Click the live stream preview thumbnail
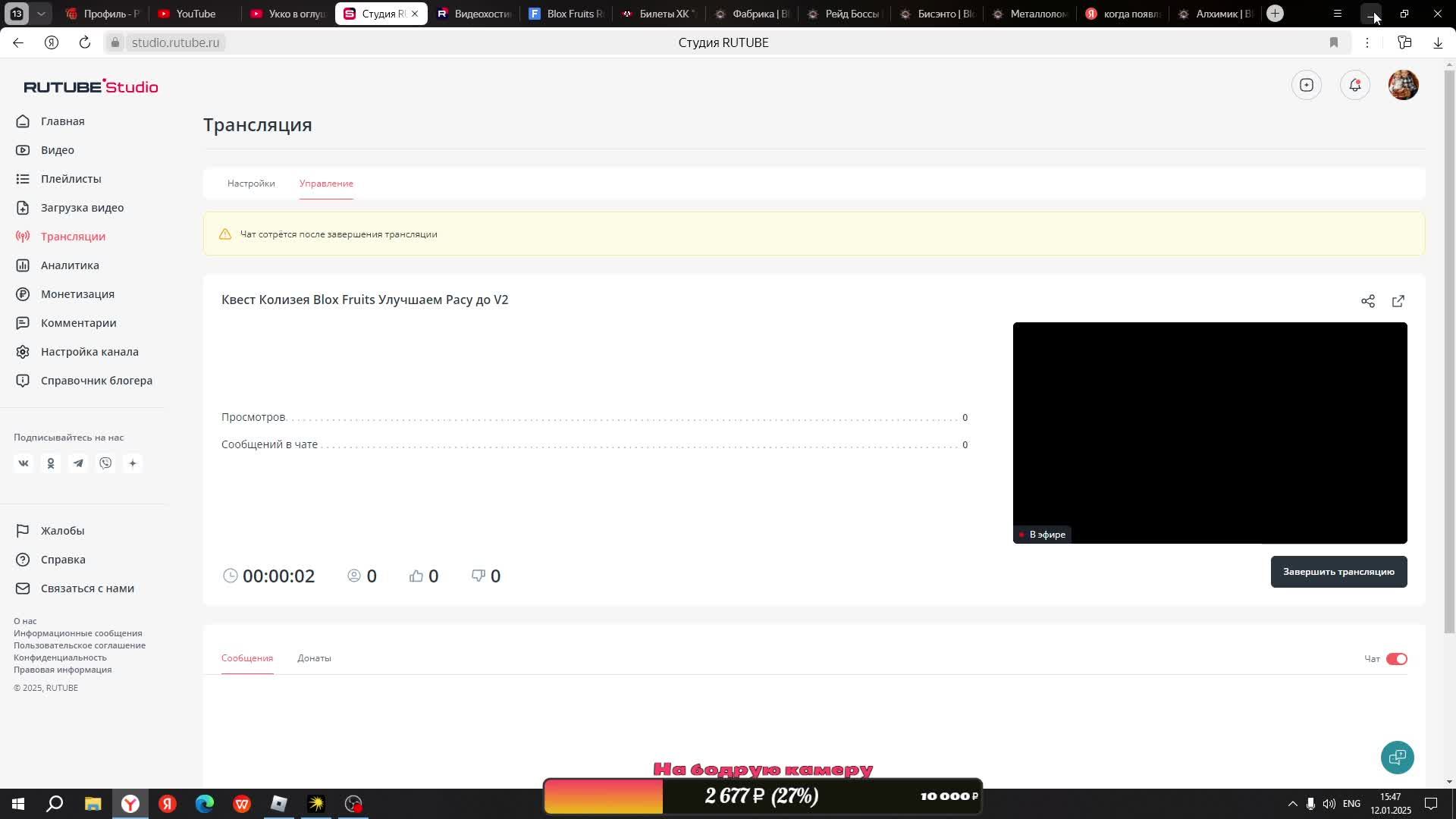This screenshot has width=1456, height=819. click(x=1210, y=432)
